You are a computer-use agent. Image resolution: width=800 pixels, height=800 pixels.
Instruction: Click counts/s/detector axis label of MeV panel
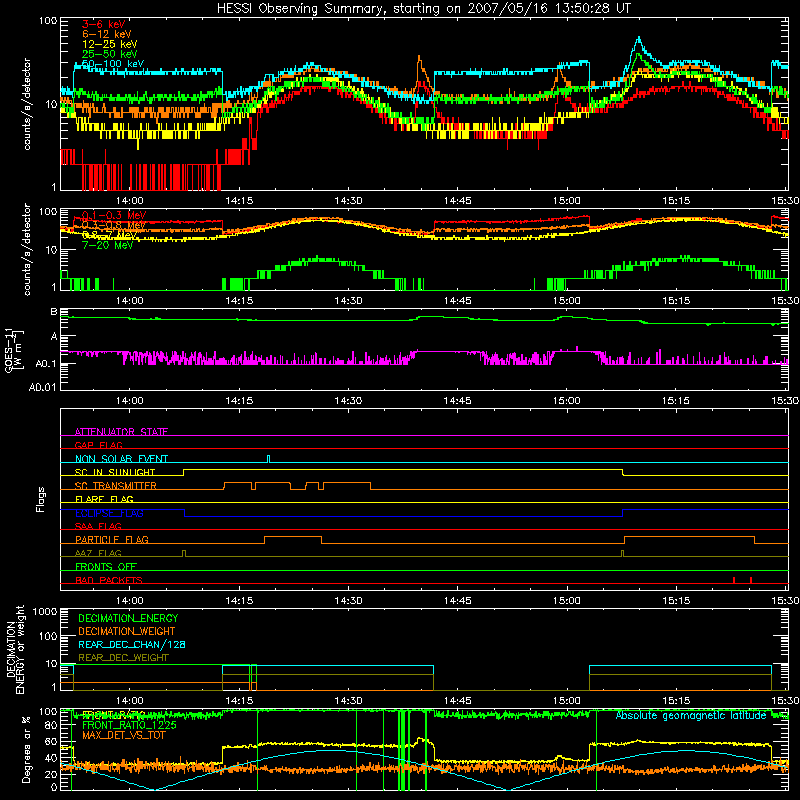tap(27, 249)
